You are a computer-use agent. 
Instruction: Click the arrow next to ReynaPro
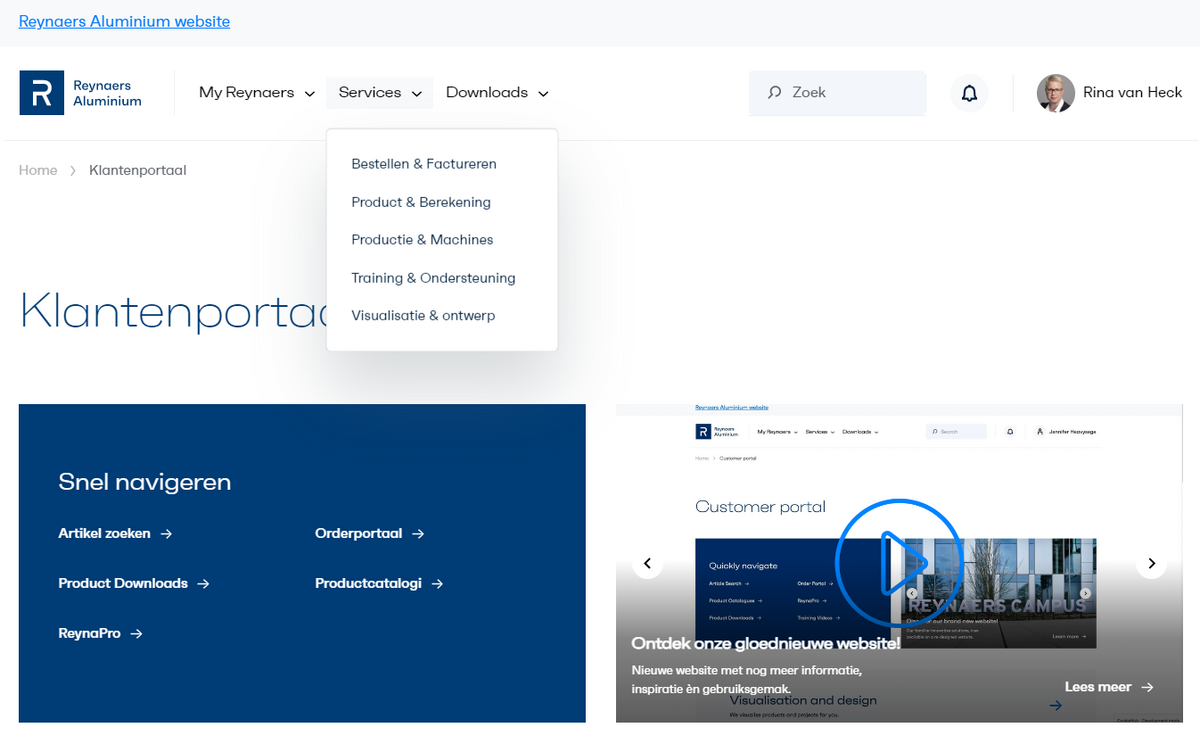136,634
